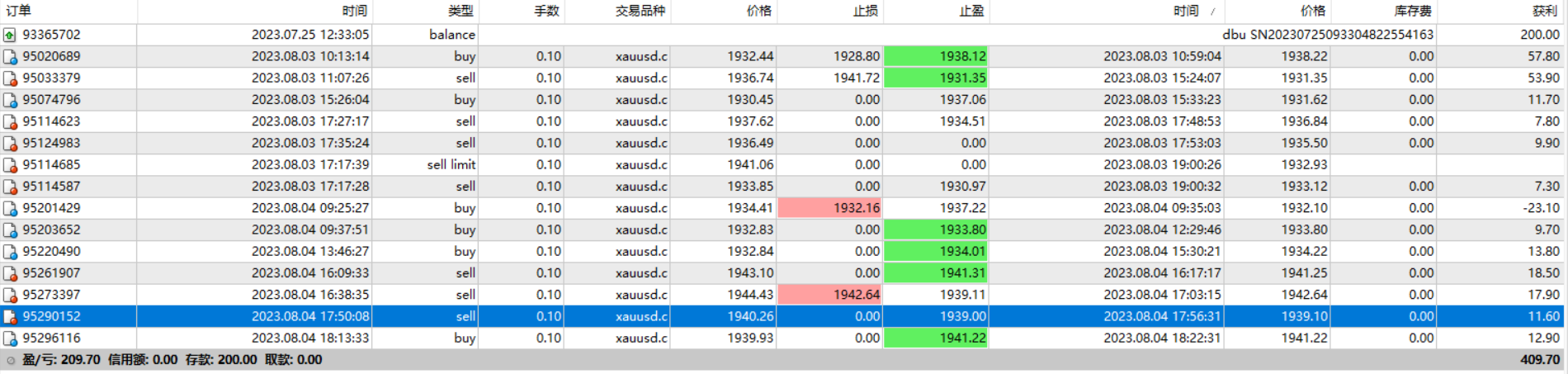
Task: Select order number 95020689
Action: click(51, 56)
